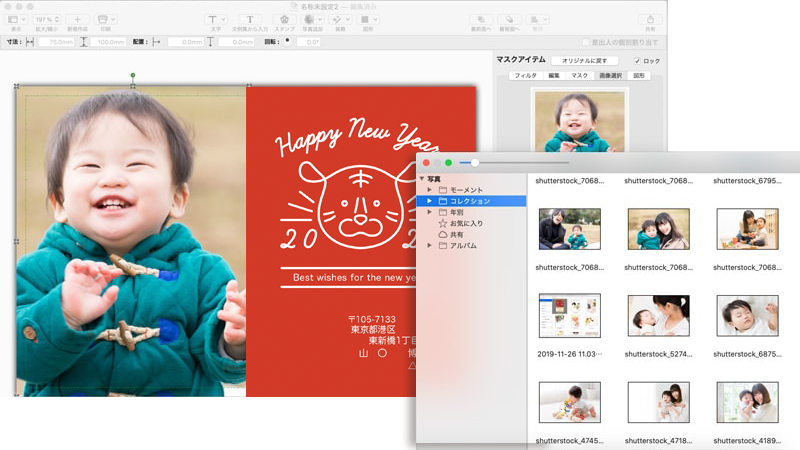Click the rotation dial knob
Screen dimensions: 800x450
(287, 41)
